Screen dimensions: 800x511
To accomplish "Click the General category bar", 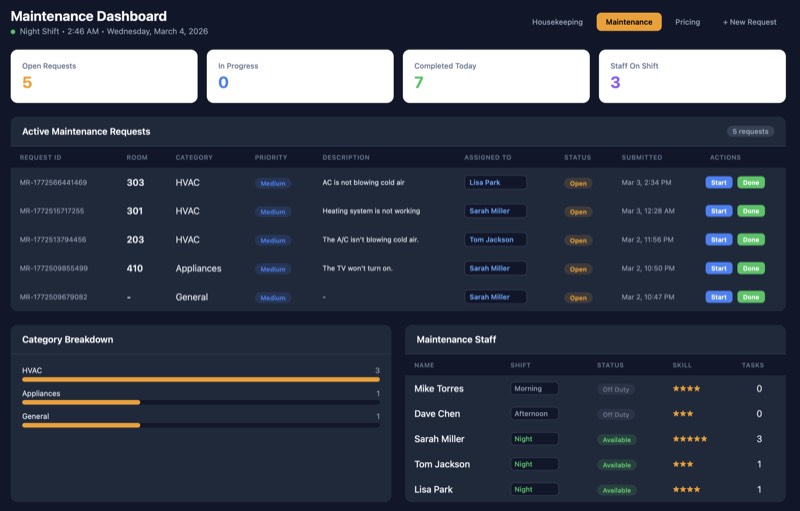I will click(x=201, y=425).
